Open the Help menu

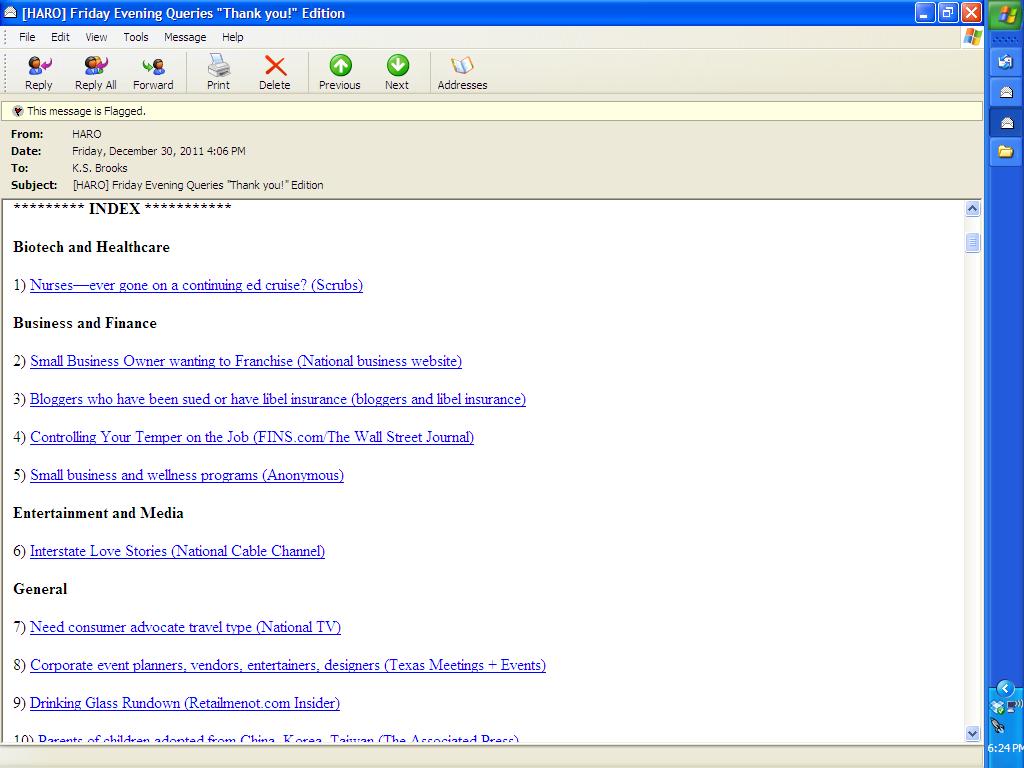click(x=232, y=37)
